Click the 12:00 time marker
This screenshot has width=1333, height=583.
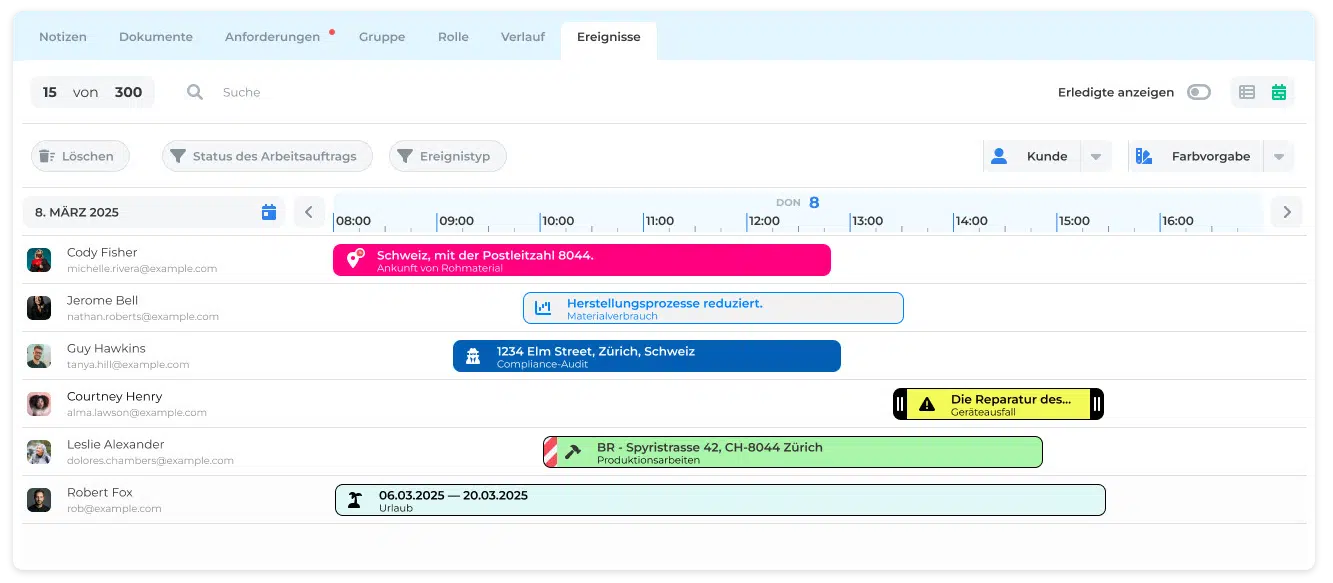click(763, 221)
